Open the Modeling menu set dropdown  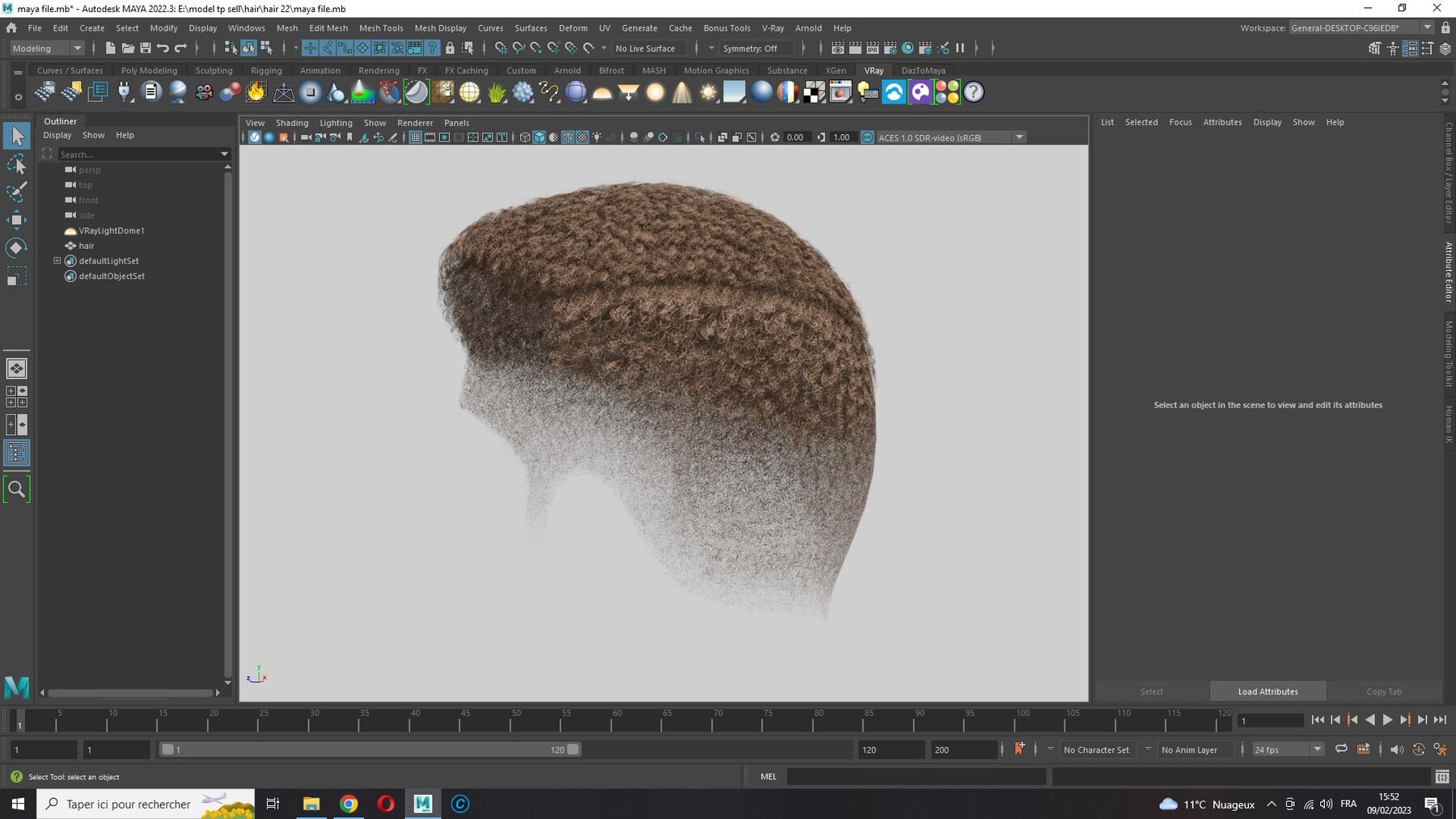(47, 49)
